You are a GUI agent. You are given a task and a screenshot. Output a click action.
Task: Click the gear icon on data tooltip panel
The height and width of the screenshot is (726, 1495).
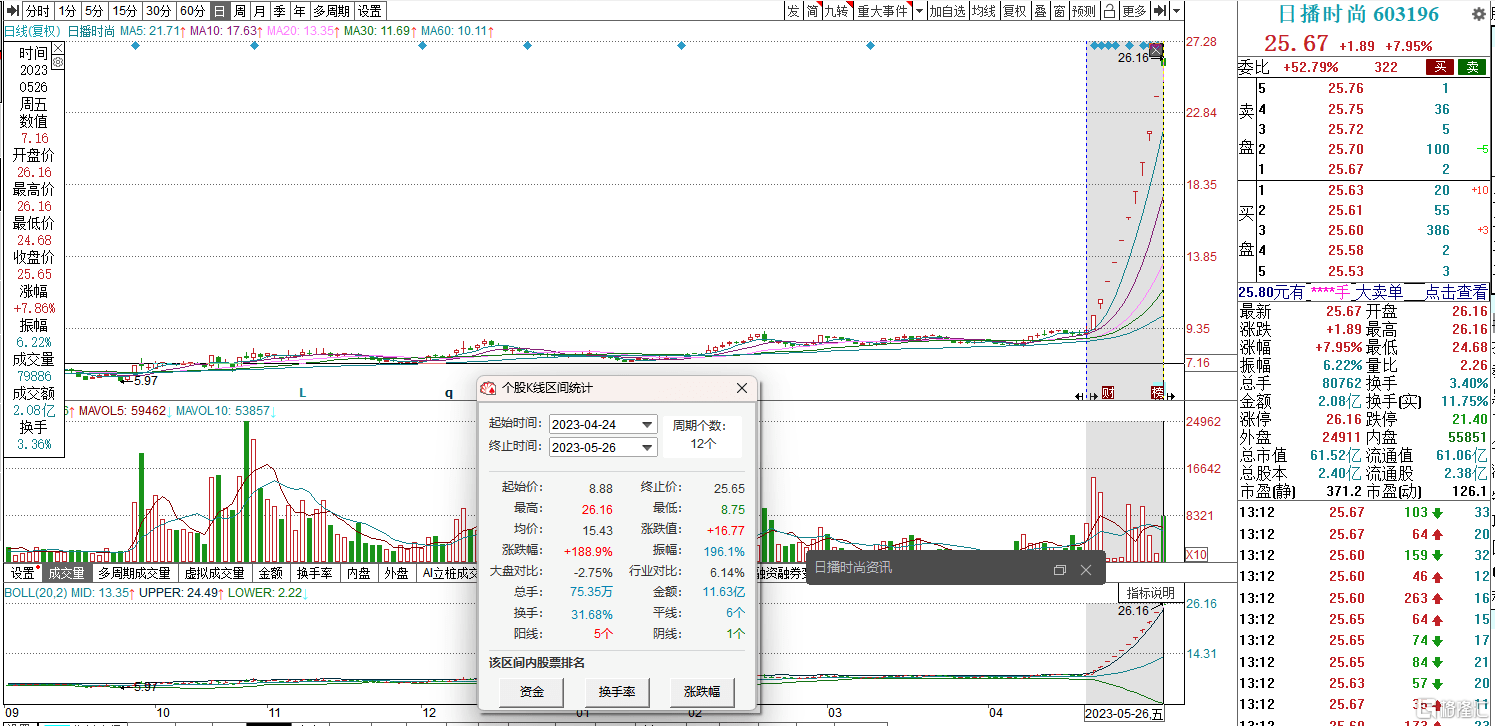(x=58, y=62)
